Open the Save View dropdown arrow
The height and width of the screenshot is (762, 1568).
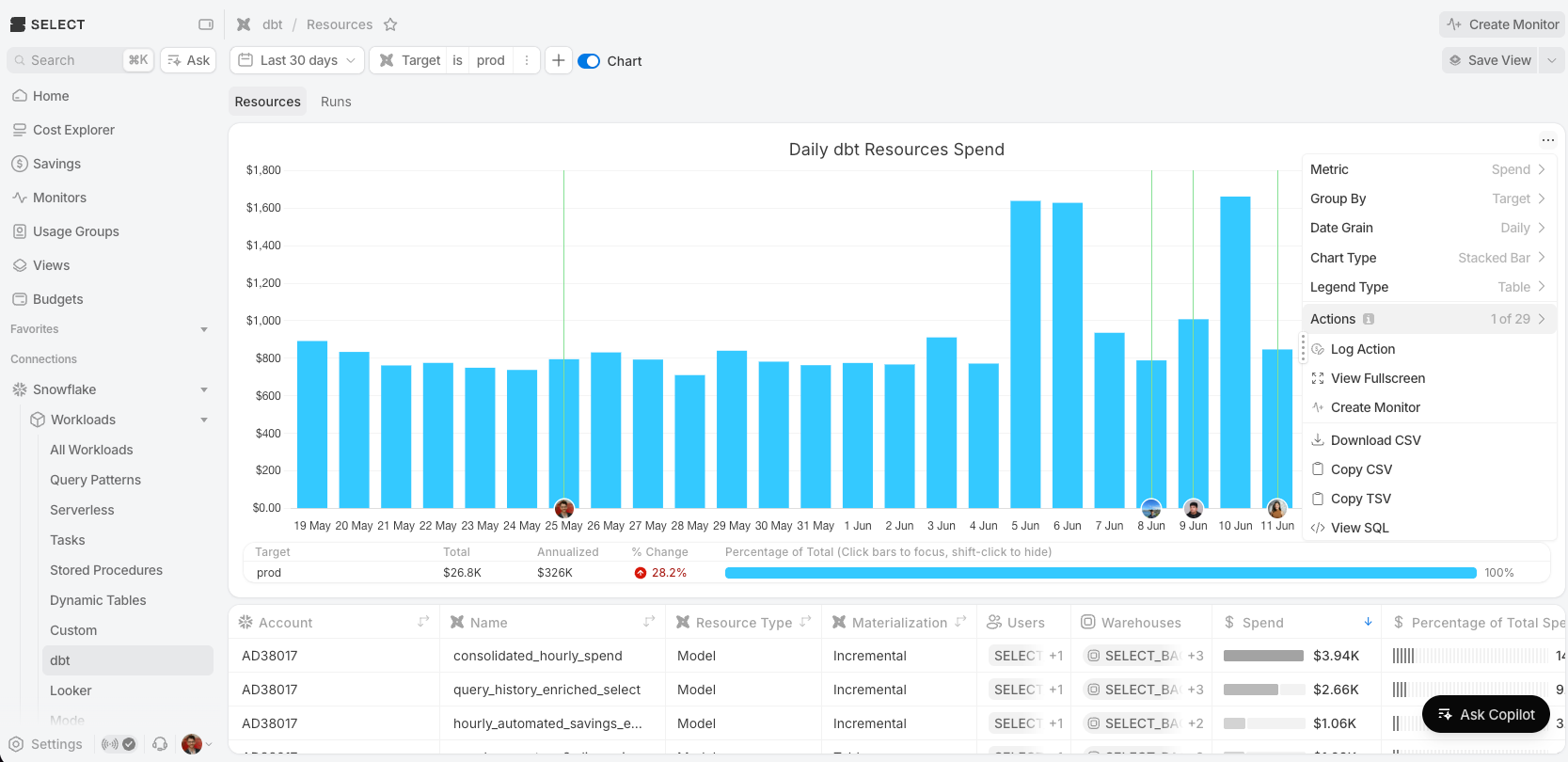(x=1552, y=60)
